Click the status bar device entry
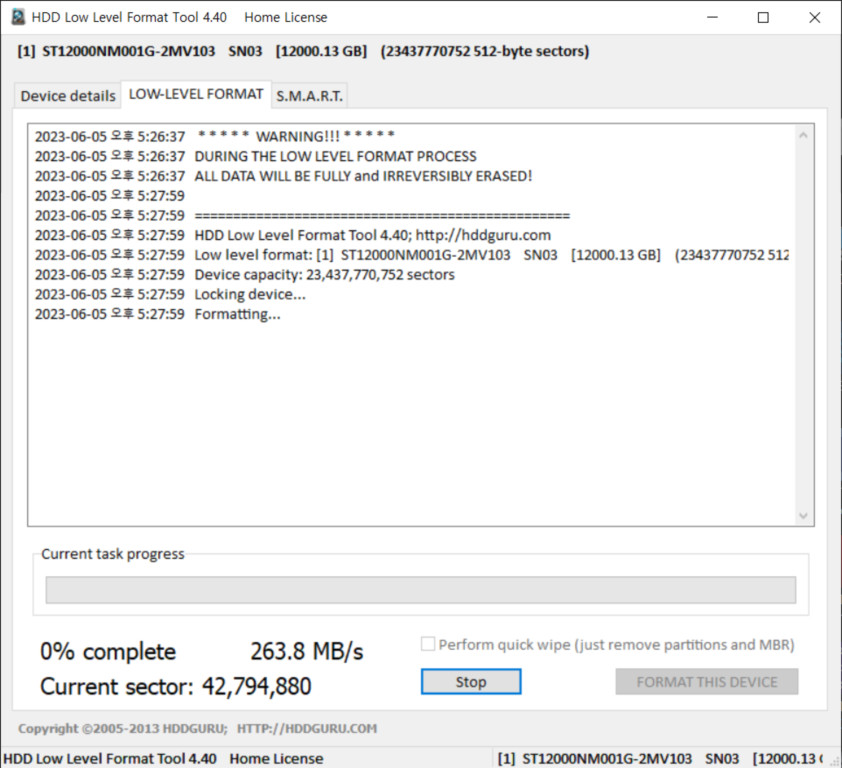842x768 pixels. point(660,758)
